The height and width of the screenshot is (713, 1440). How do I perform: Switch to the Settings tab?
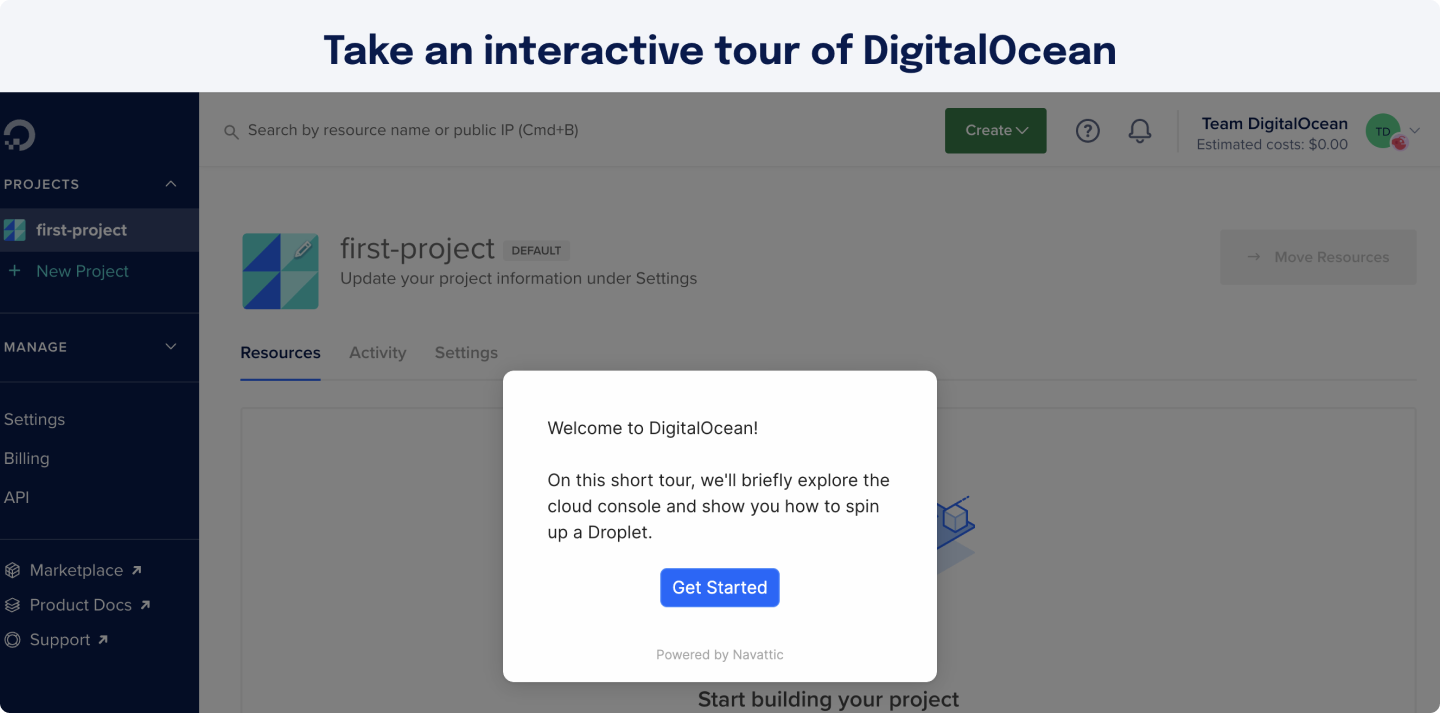pos(466,353)
